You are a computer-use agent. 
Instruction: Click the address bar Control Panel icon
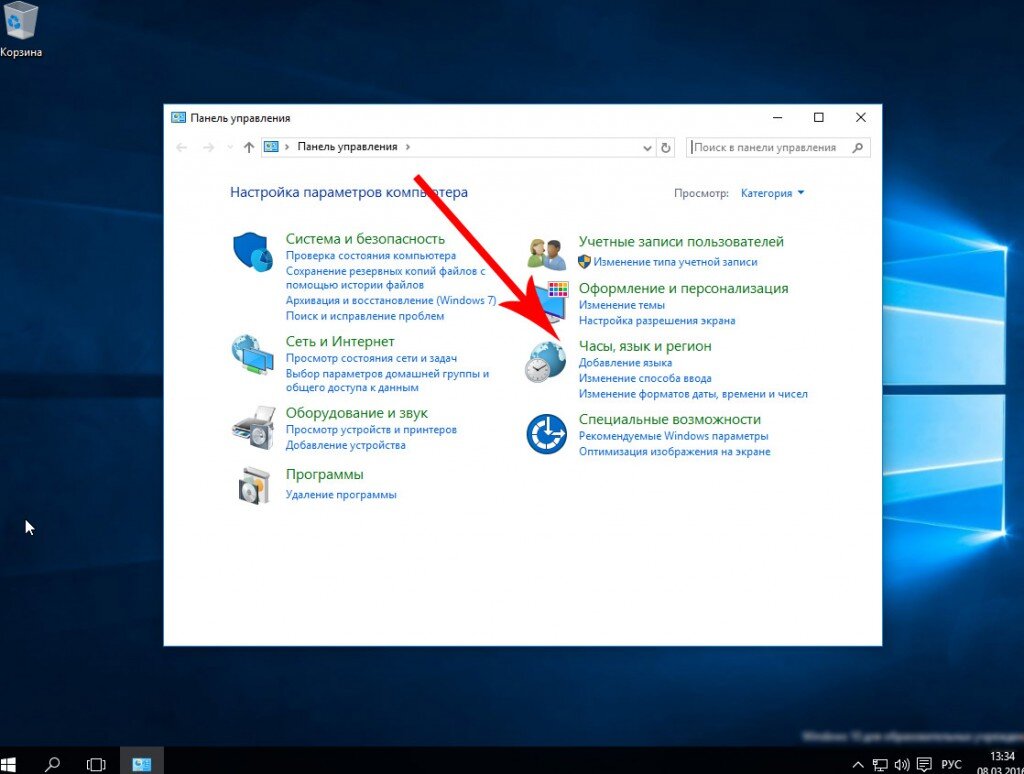pos(271,147)
